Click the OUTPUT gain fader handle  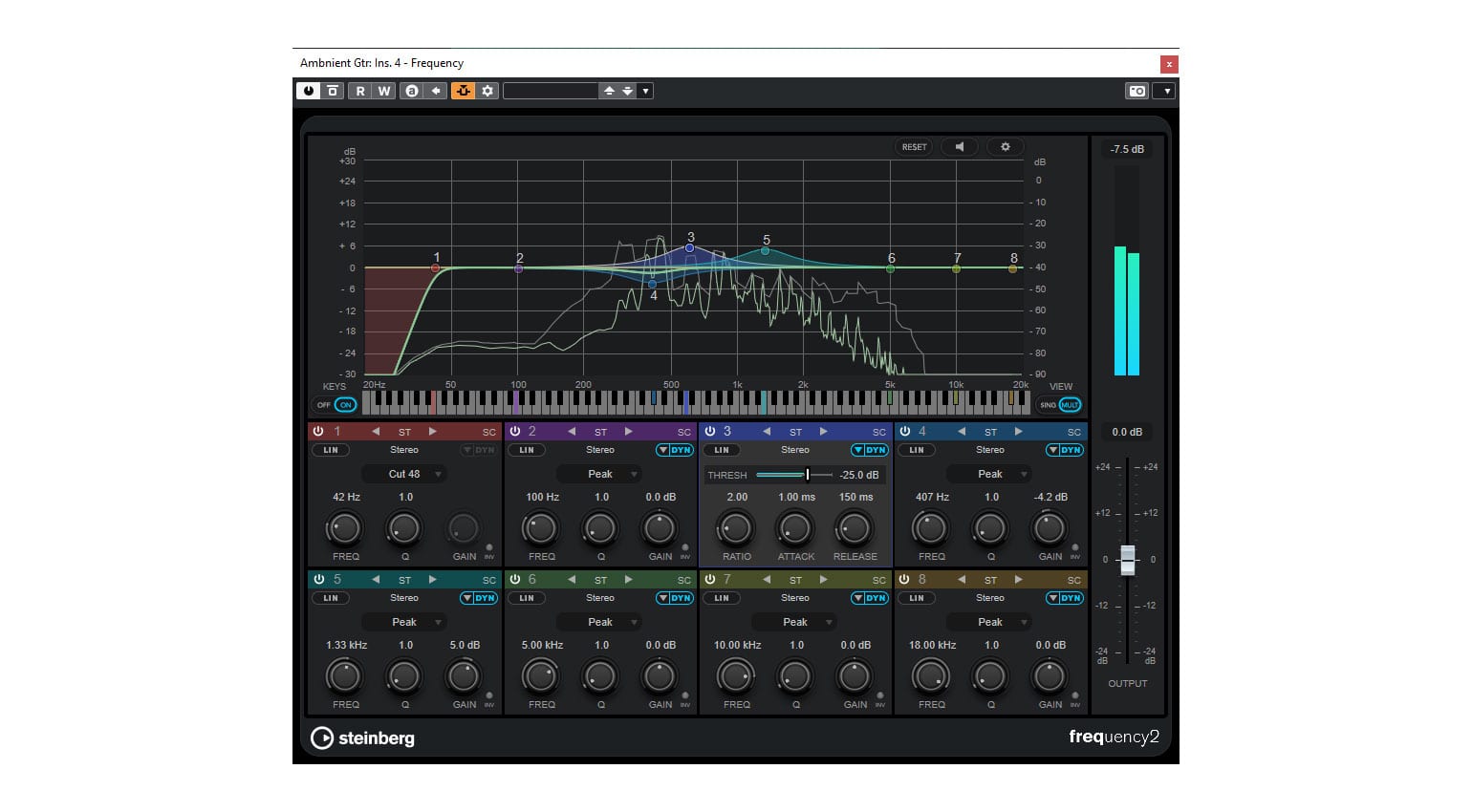click(x=1128, y=560)
